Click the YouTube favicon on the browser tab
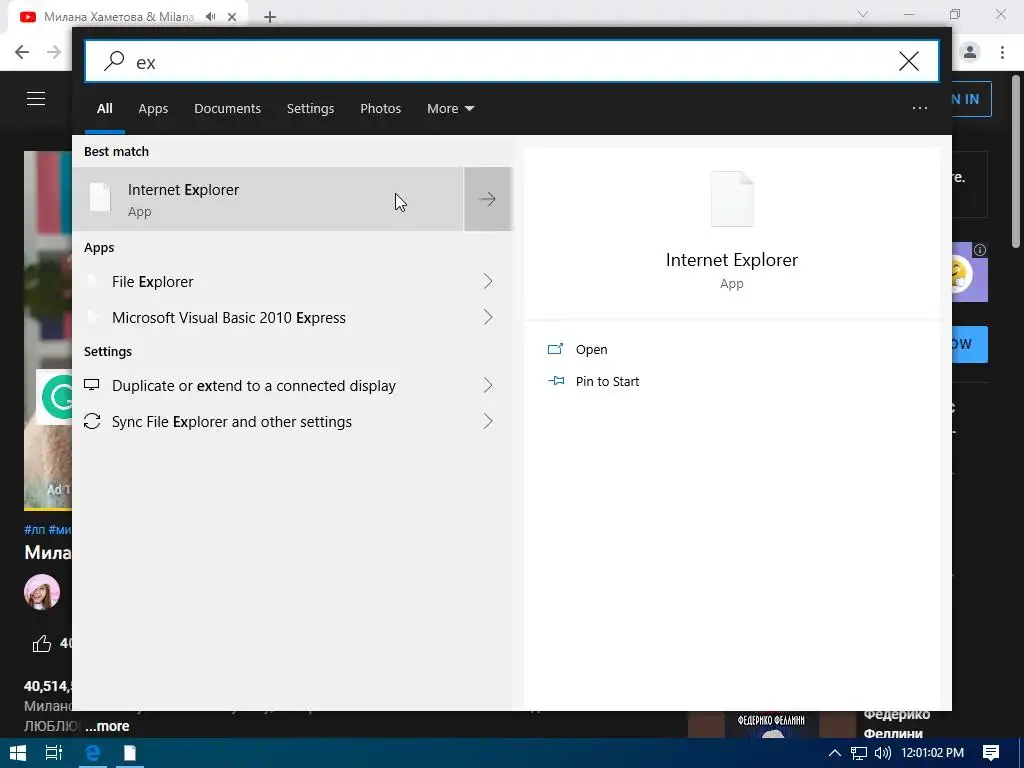 click(27, 17)
